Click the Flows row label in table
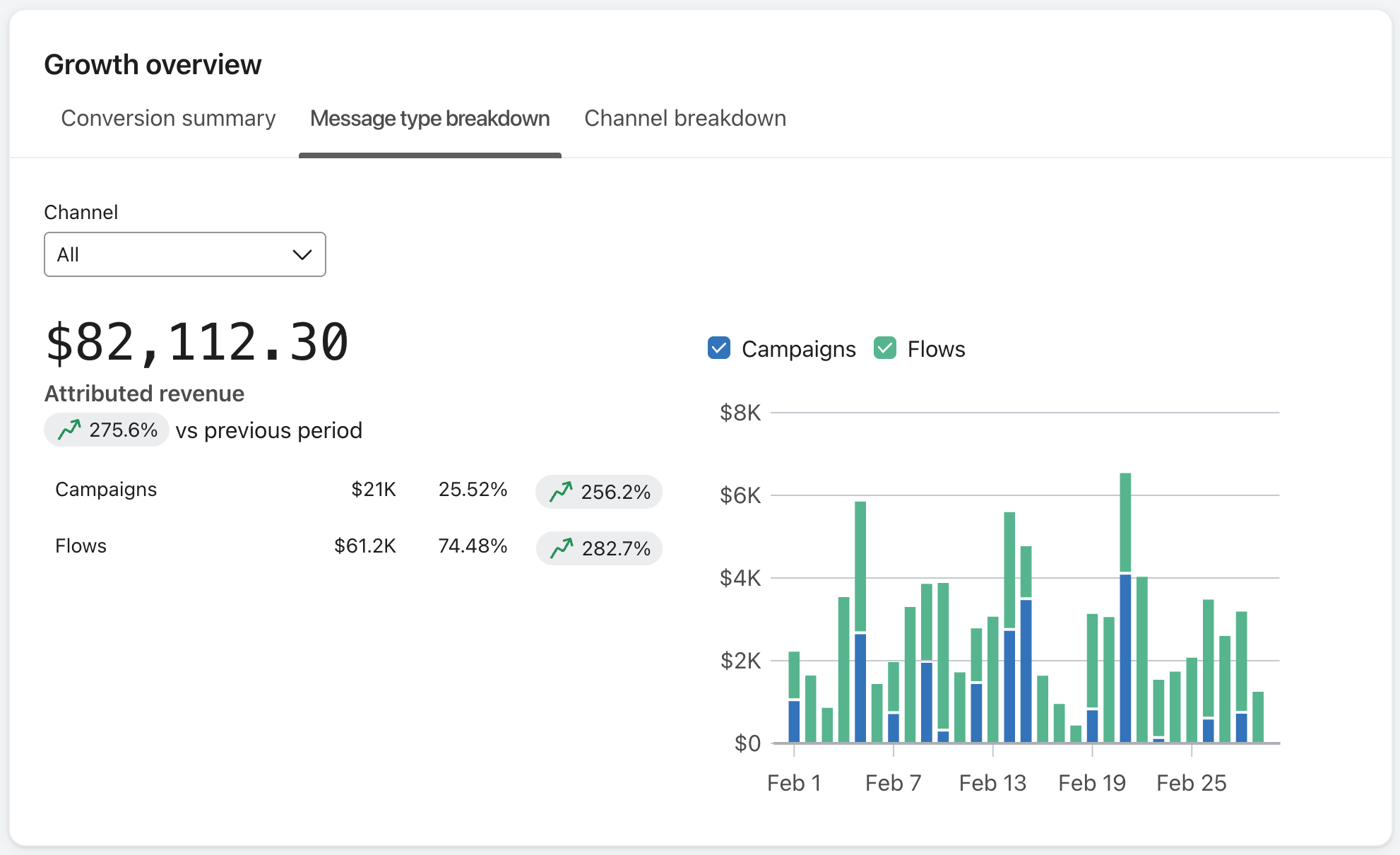This screenshot has width=1400, height=855. (81, 546)
